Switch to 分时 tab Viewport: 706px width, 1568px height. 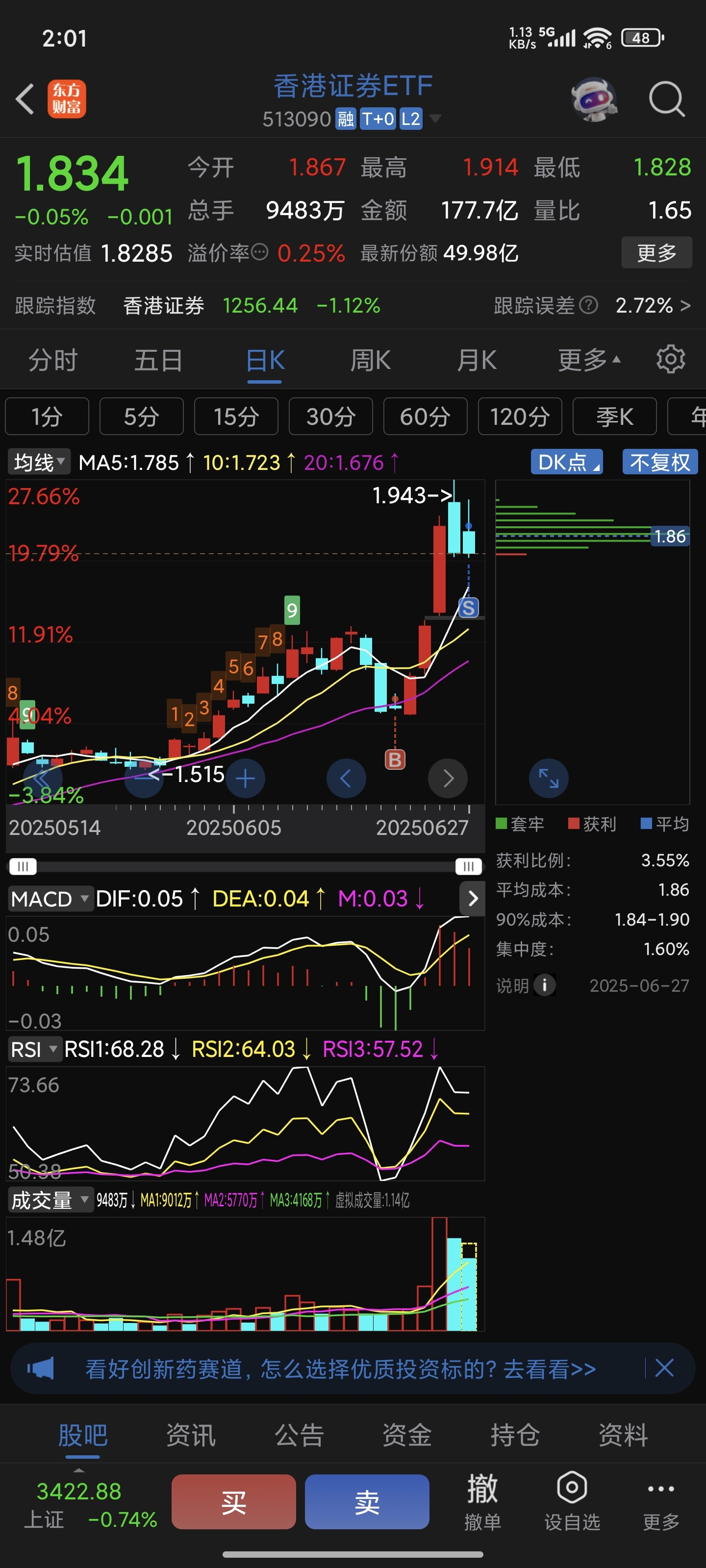[53, 360]
